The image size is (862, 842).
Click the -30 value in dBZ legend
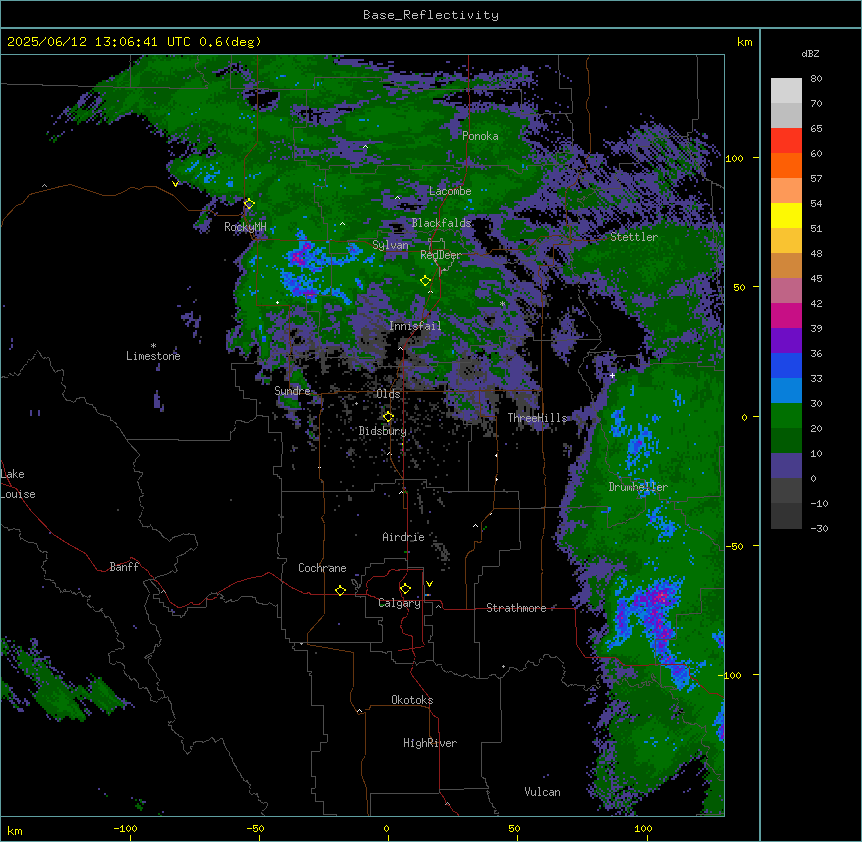point(819,528)
